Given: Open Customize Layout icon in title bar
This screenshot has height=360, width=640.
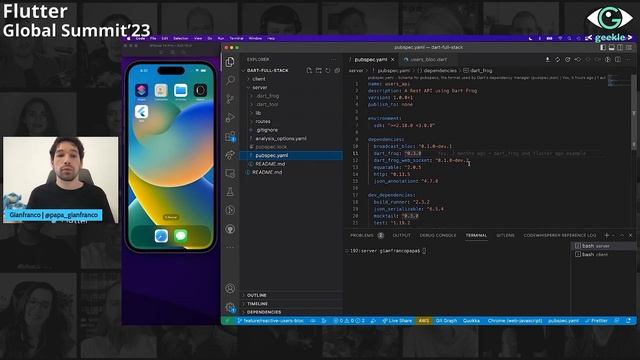Looking at the screenshot, I should [629, 47].
